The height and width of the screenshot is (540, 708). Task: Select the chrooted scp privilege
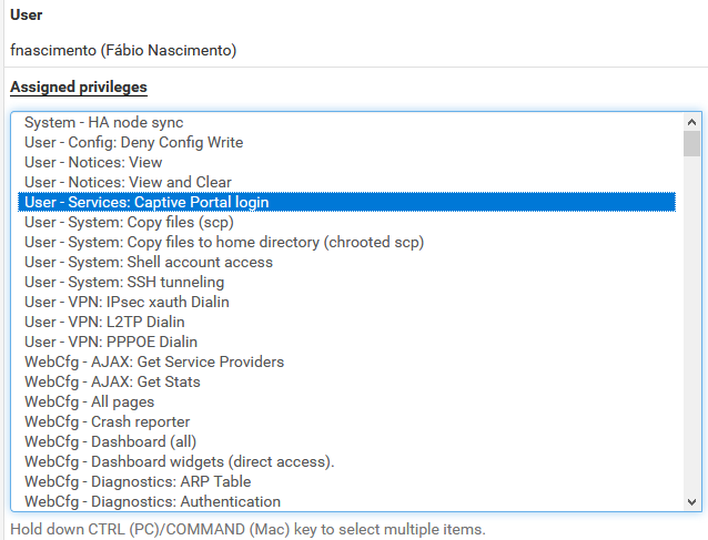[x=347, y=242]
